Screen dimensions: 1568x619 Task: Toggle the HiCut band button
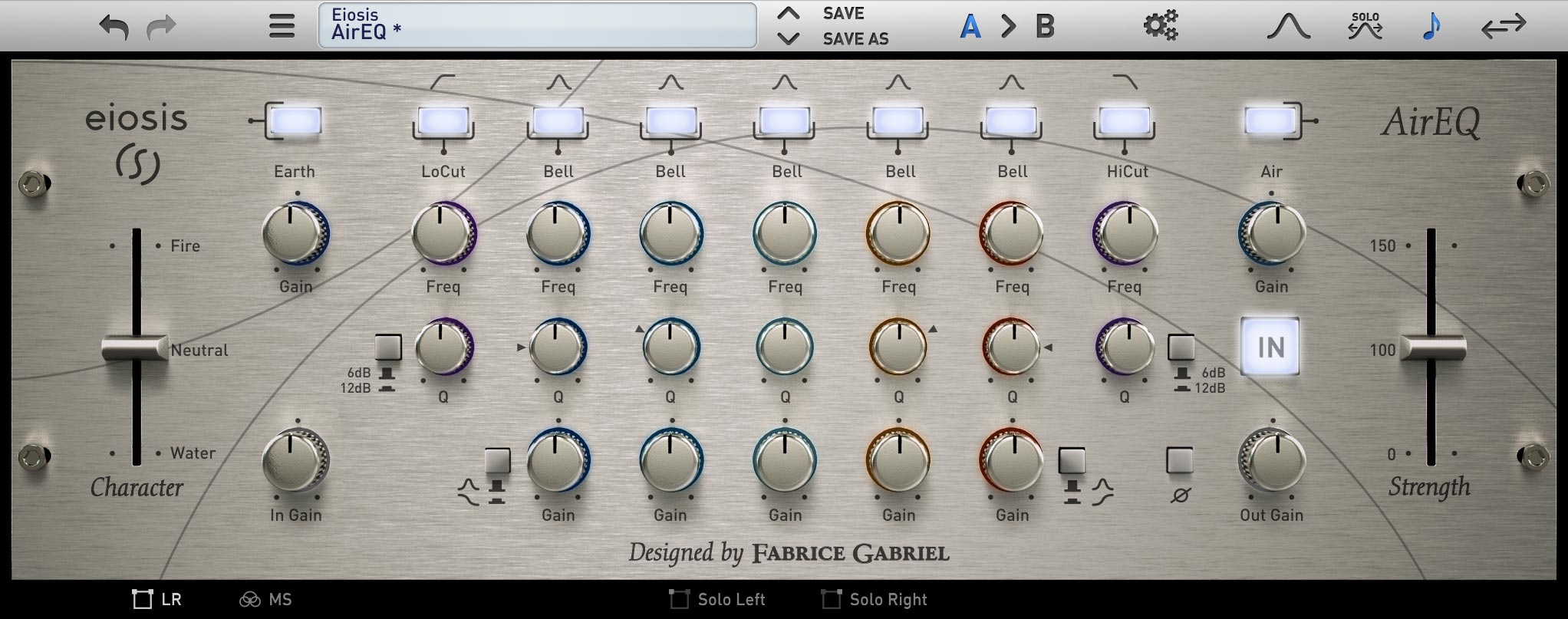(x=1125, y=120)
